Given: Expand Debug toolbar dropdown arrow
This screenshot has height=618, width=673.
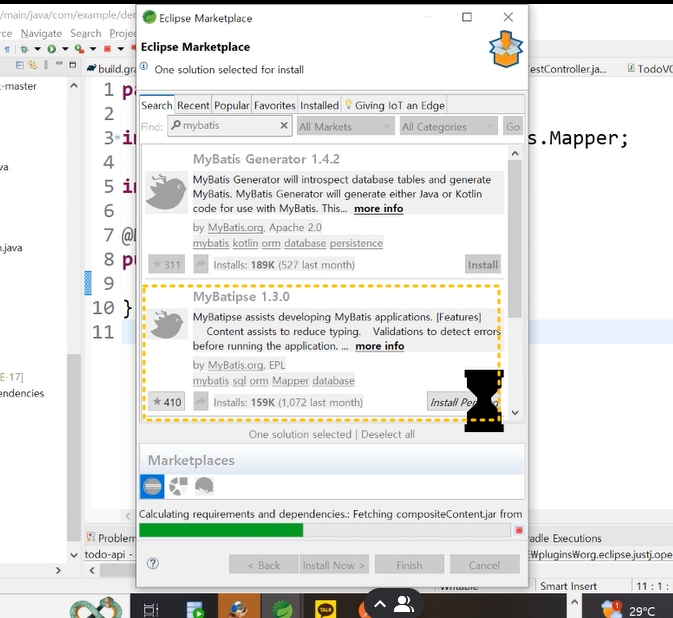Looking at the screenshot, I should pyautogui.click(x=37, y=49).
